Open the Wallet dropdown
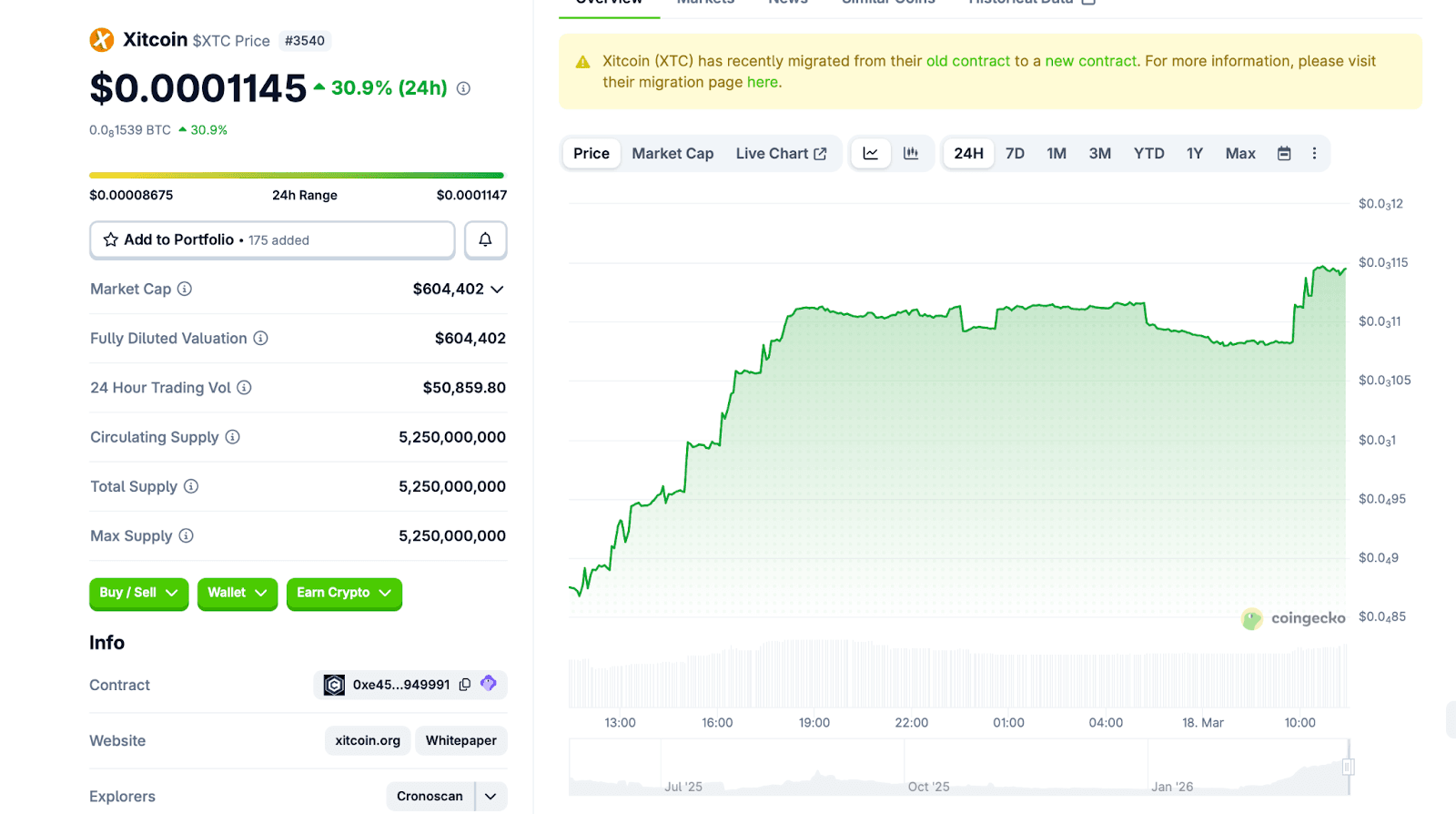Viewport: 1456px width, 814px height. pyautogui.click(x=238, y=593)
